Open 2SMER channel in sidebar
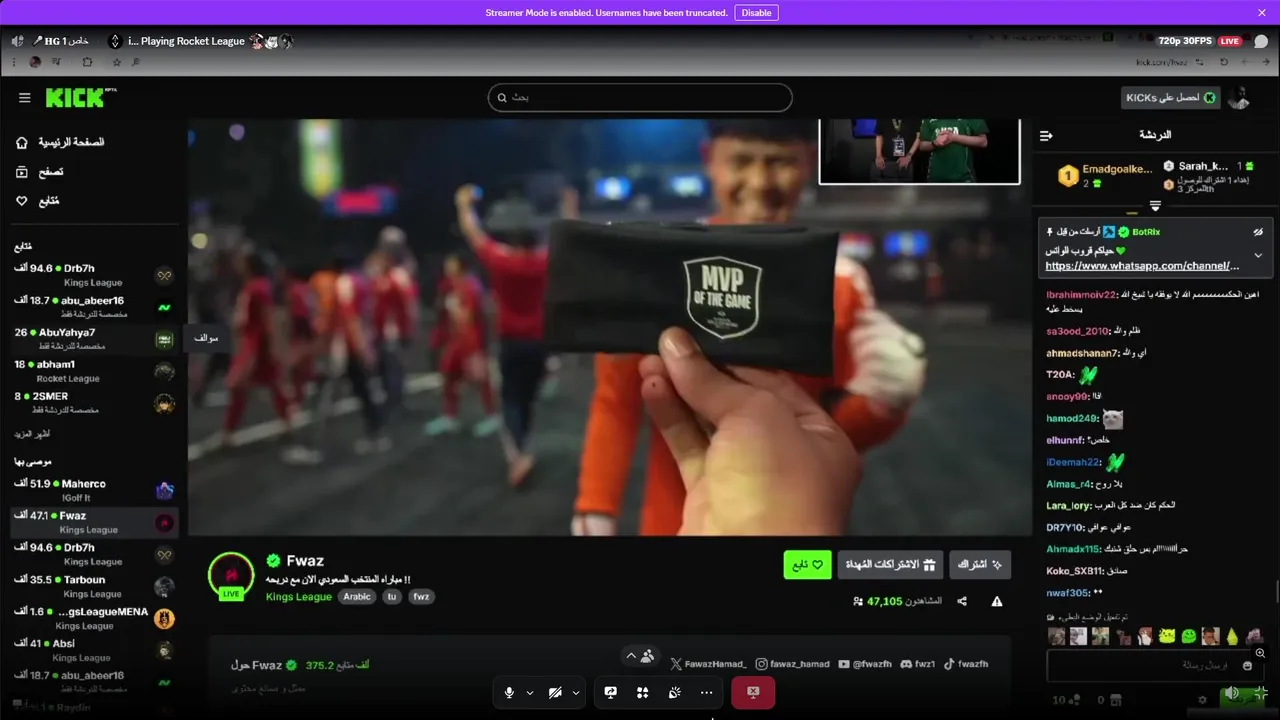The image size is (1280, 720). pyautogui.click(x=95, y=403)
